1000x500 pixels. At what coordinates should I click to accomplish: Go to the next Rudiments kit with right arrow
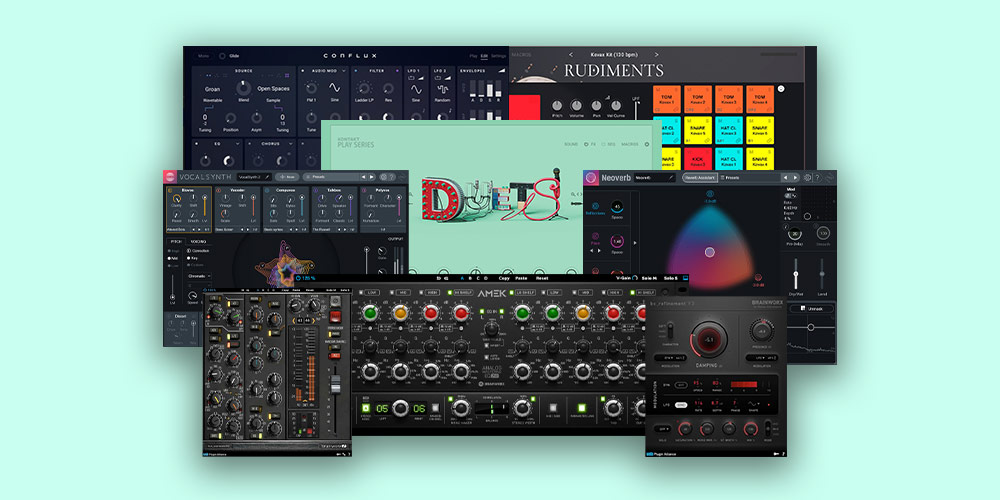656,55
